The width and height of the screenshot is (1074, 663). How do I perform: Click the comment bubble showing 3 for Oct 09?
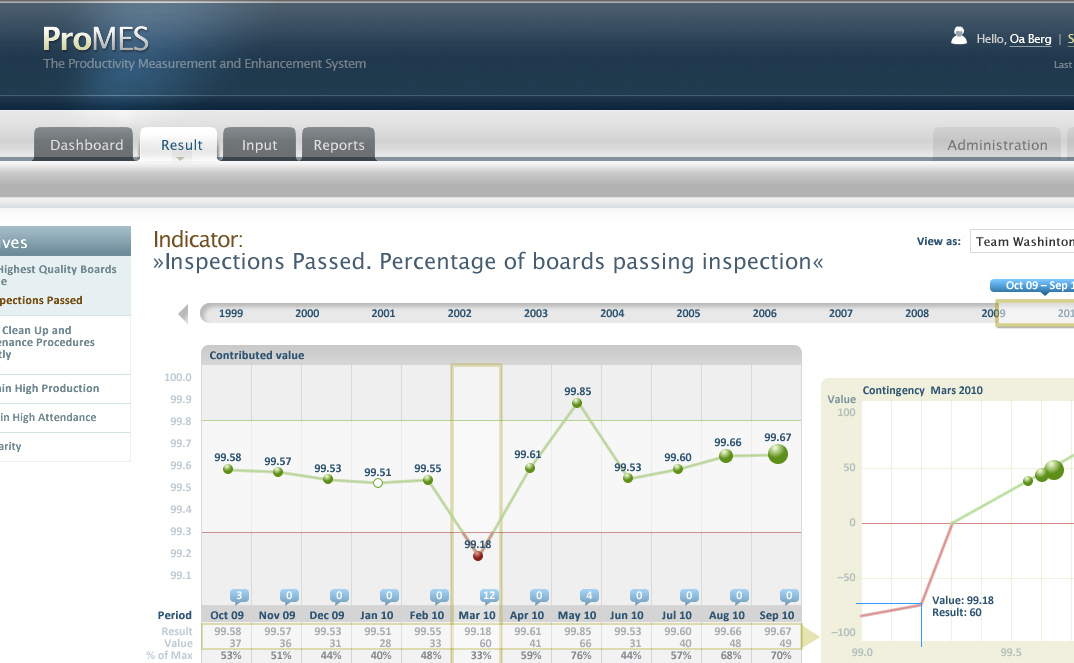[239, 595]
